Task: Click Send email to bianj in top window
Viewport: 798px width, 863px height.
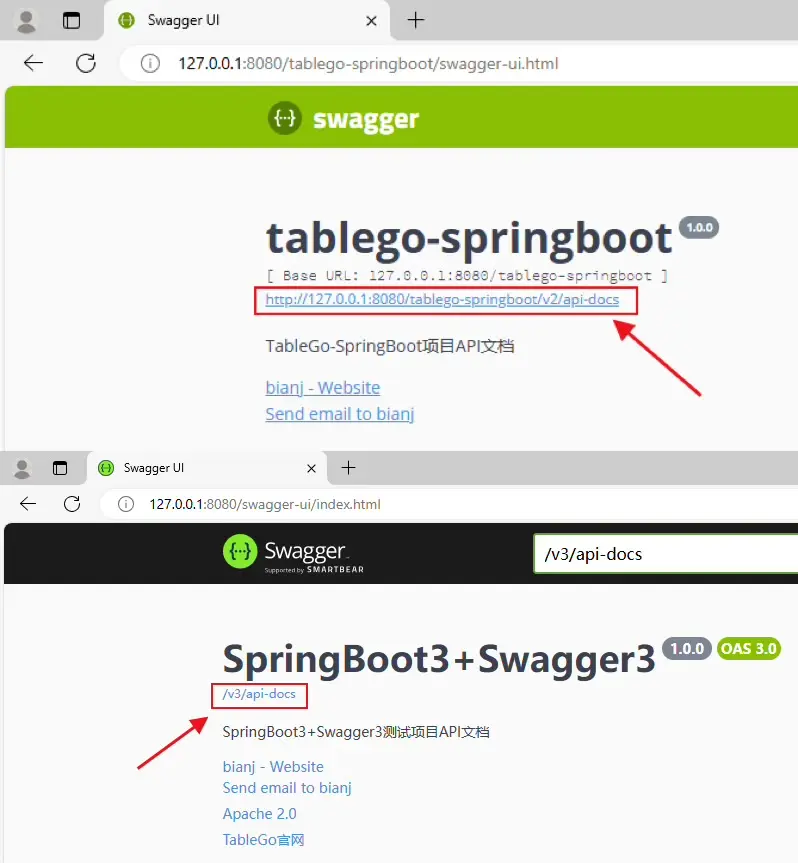Action: (340, 414)
